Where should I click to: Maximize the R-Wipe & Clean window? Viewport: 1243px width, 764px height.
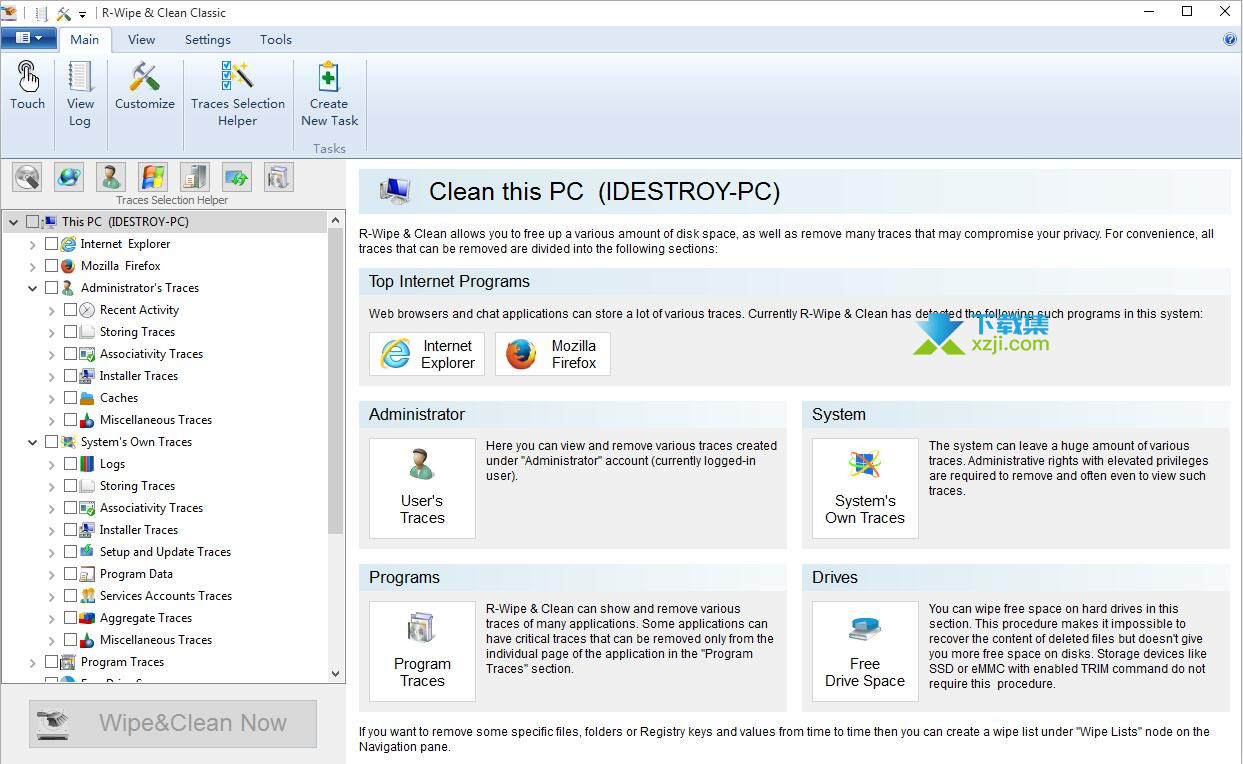click(1187, 12)
